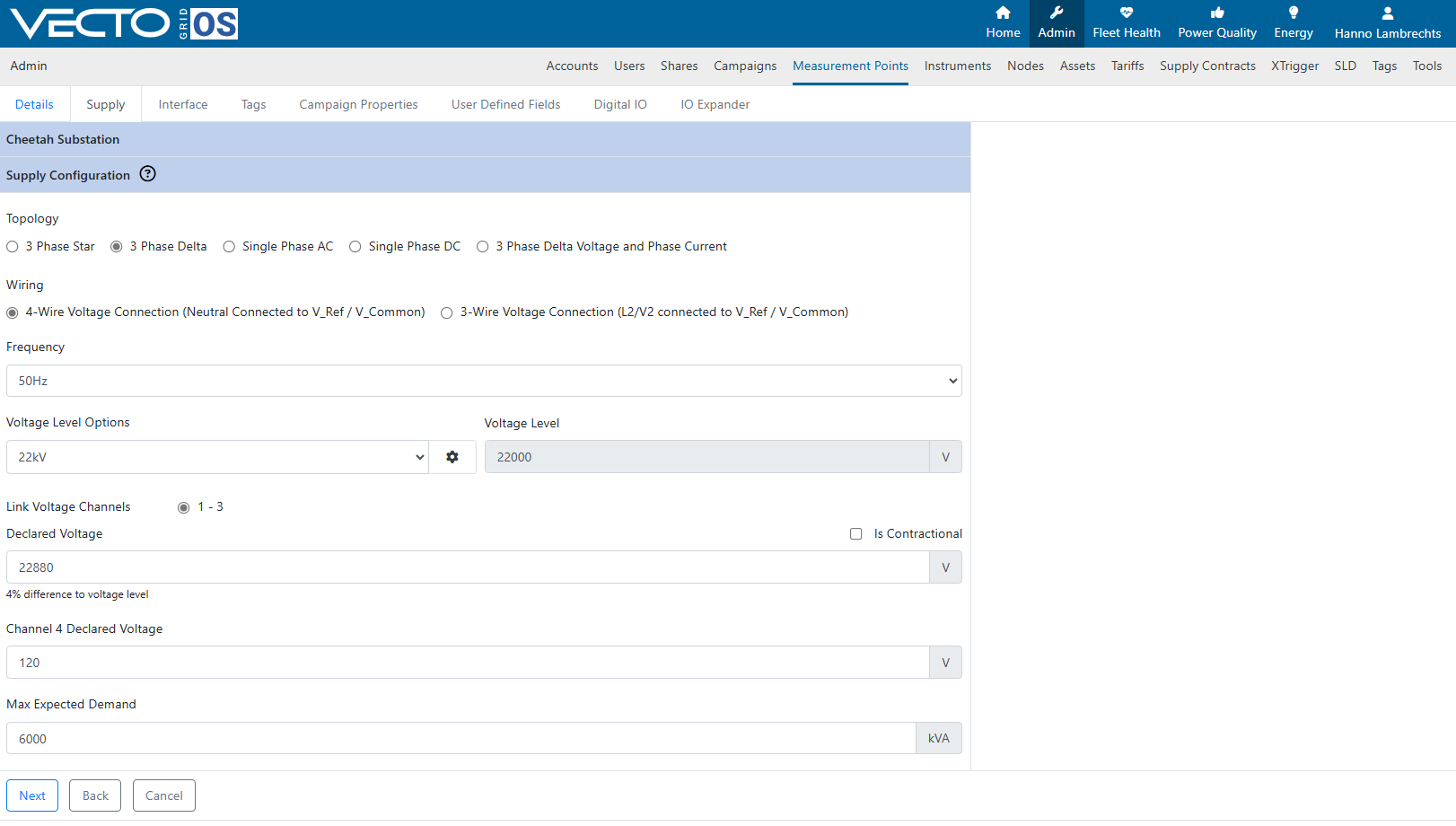Open the SLD admin page
Viewport: 1456px width, 826px height.
1346,66
